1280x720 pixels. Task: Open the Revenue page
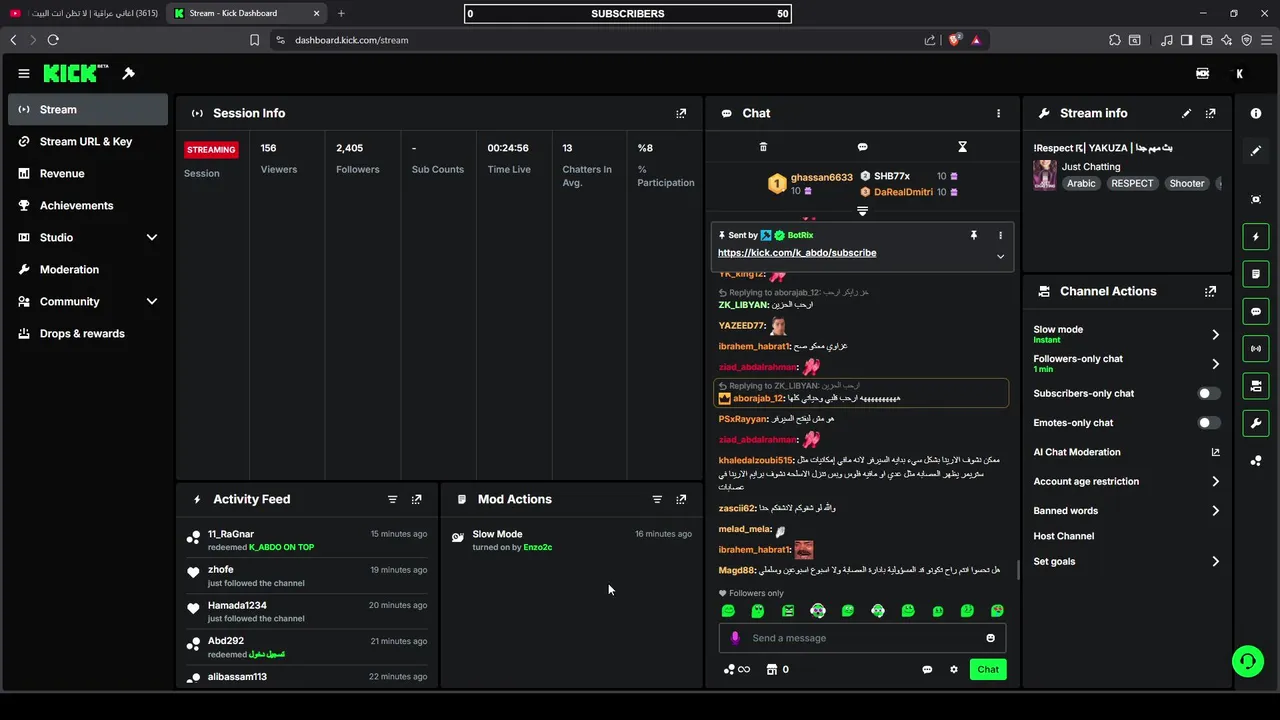coord(88,173)
